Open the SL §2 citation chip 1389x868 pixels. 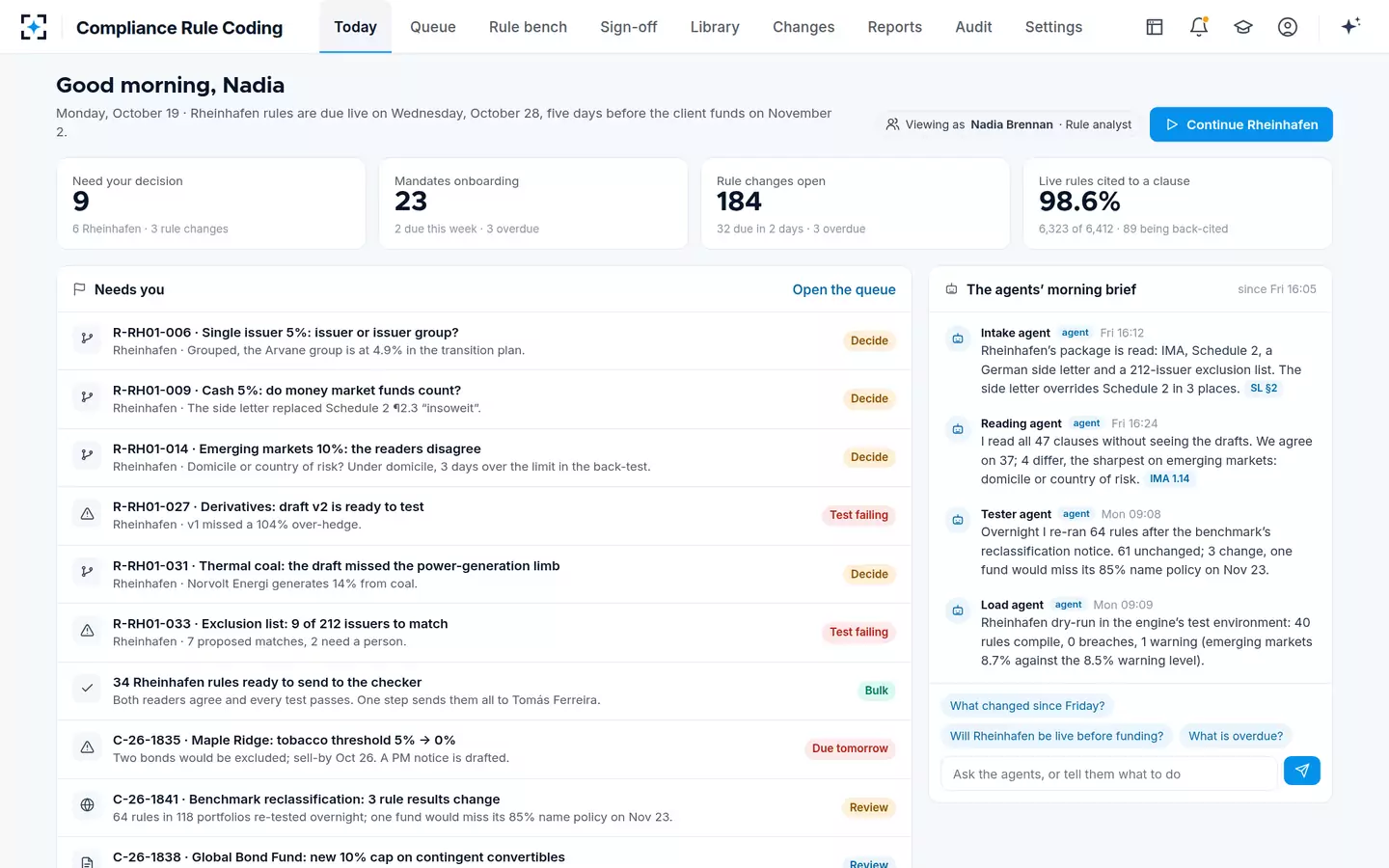[1264, 389]
